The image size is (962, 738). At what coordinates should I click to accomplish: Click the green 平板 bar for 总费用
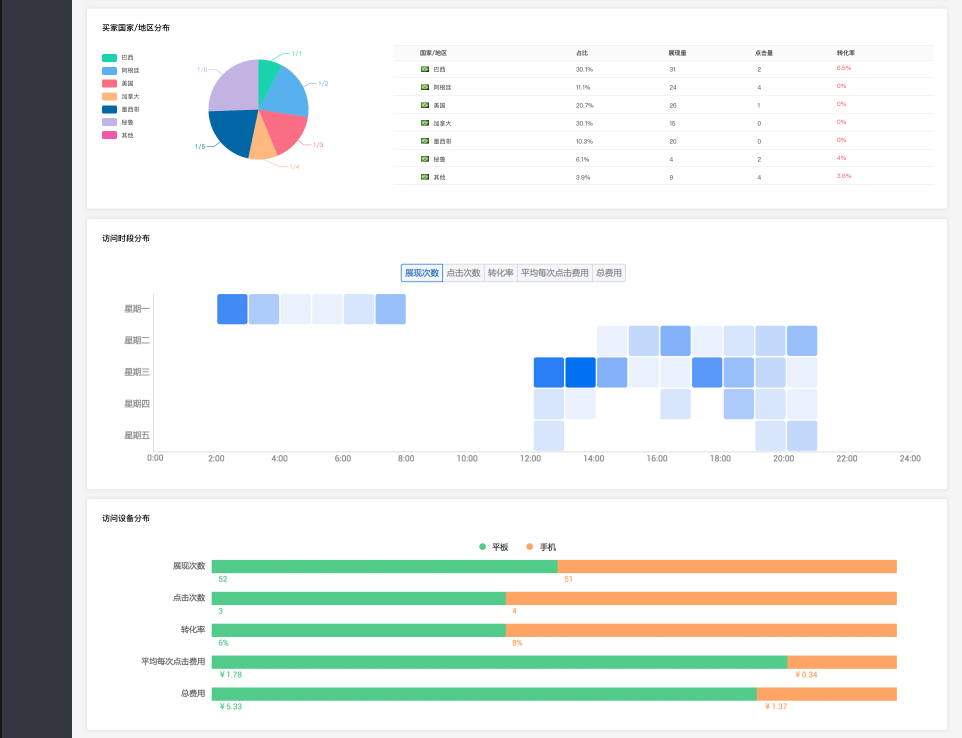[x=484, y=695]
